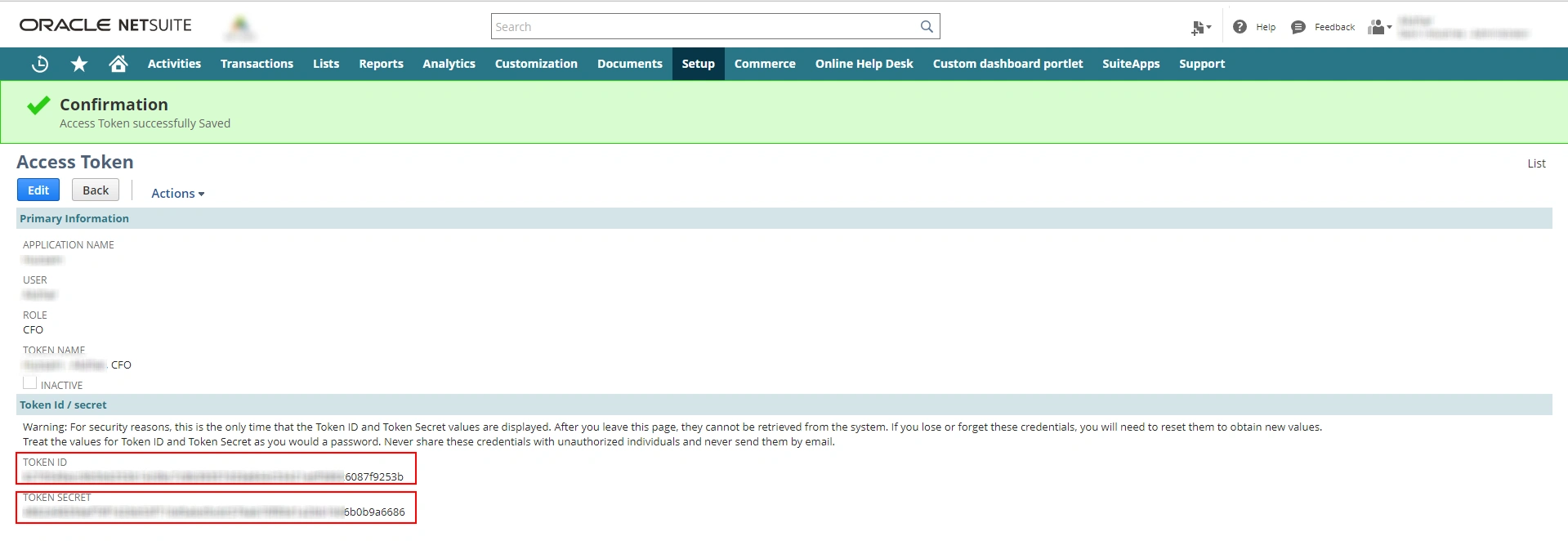Open the Reports menu

click(x=381, y=64)
